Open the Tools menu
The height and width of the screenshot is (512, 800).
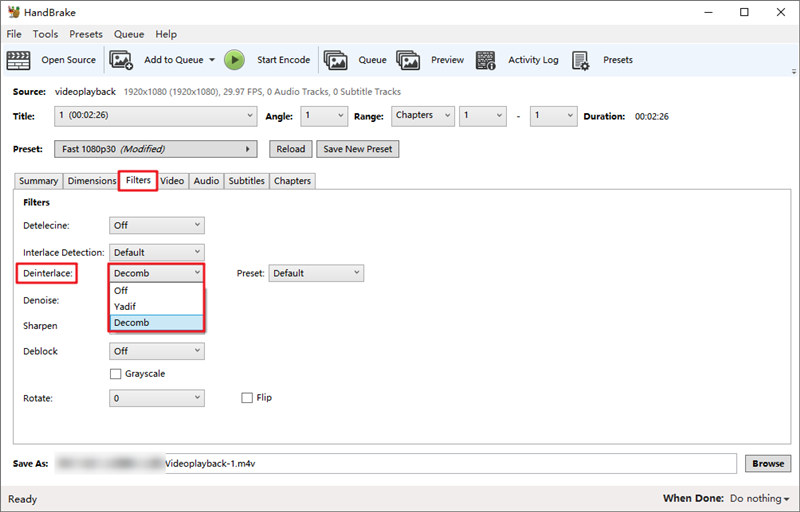pos(45,34)
